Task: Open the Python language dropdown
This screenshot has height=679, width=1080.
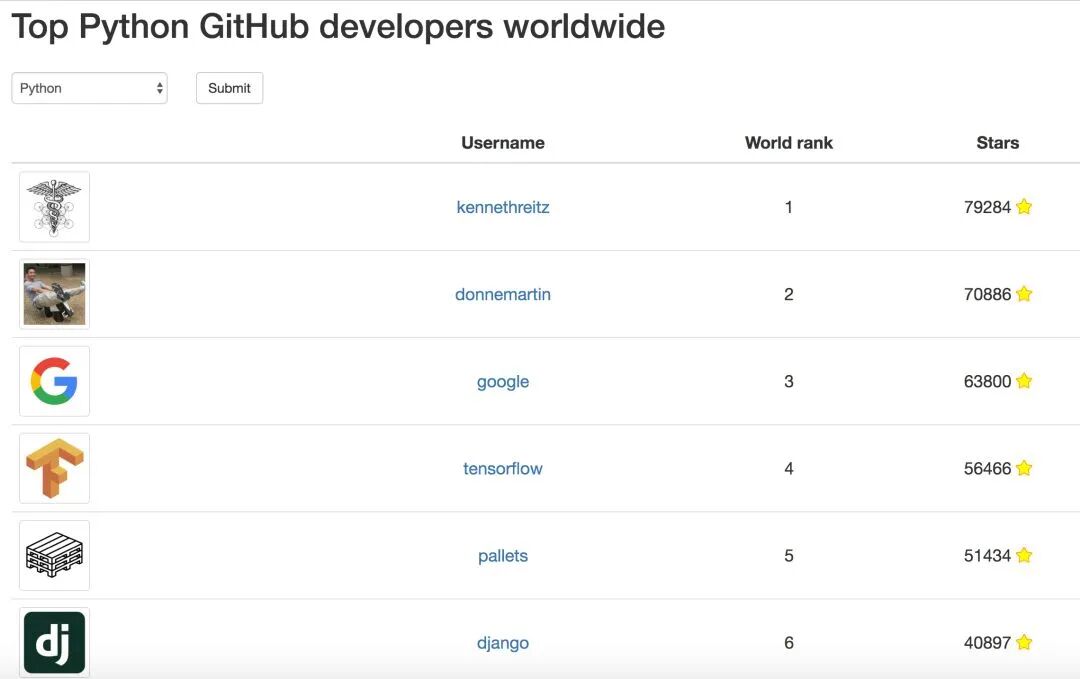Action: pos(89,88)
